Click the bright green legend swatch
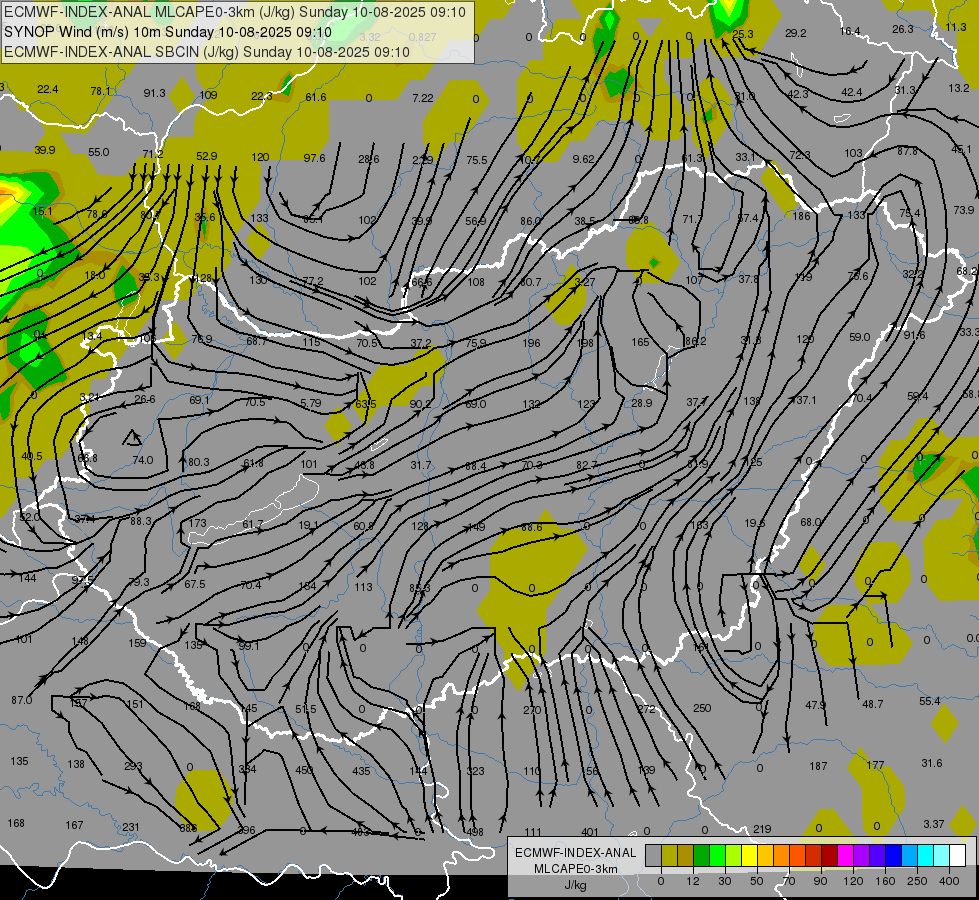The height and width of the screenshot is (900, 979). pos(717,855)
